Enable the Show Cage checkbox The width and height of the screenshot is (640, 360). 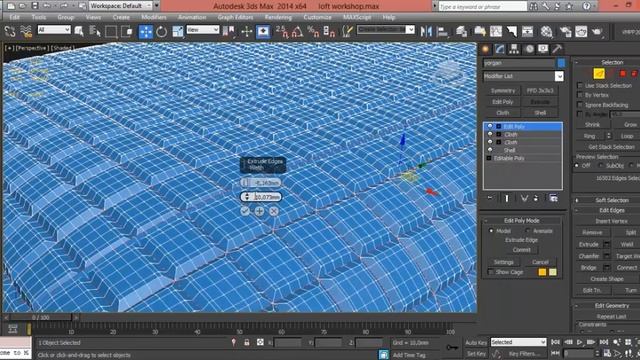(491, 272)
